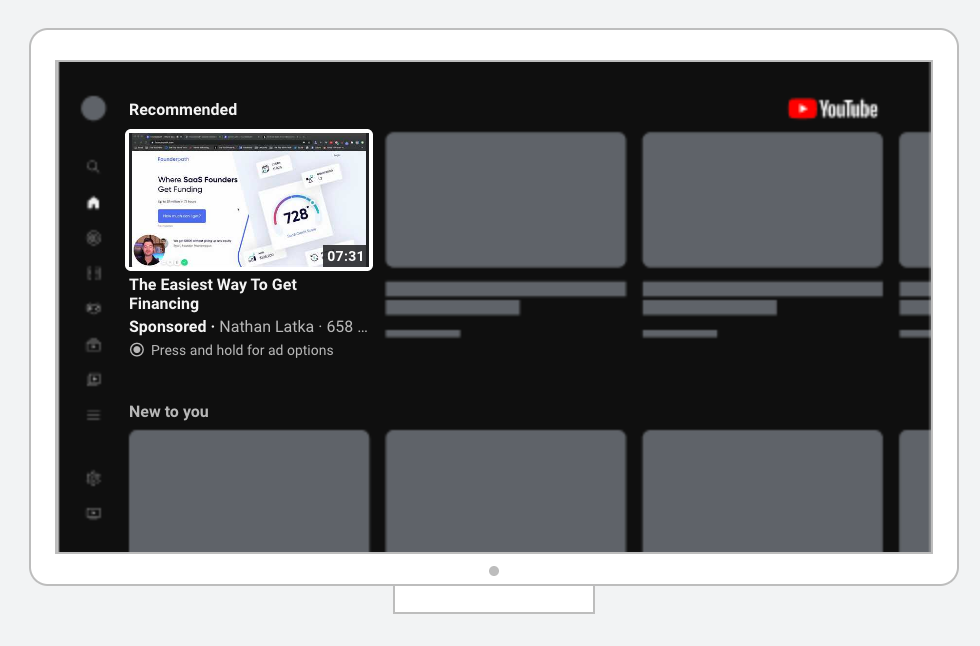Open the film strip Movies icon
The image size is (980, 646).
click(93, 273)
